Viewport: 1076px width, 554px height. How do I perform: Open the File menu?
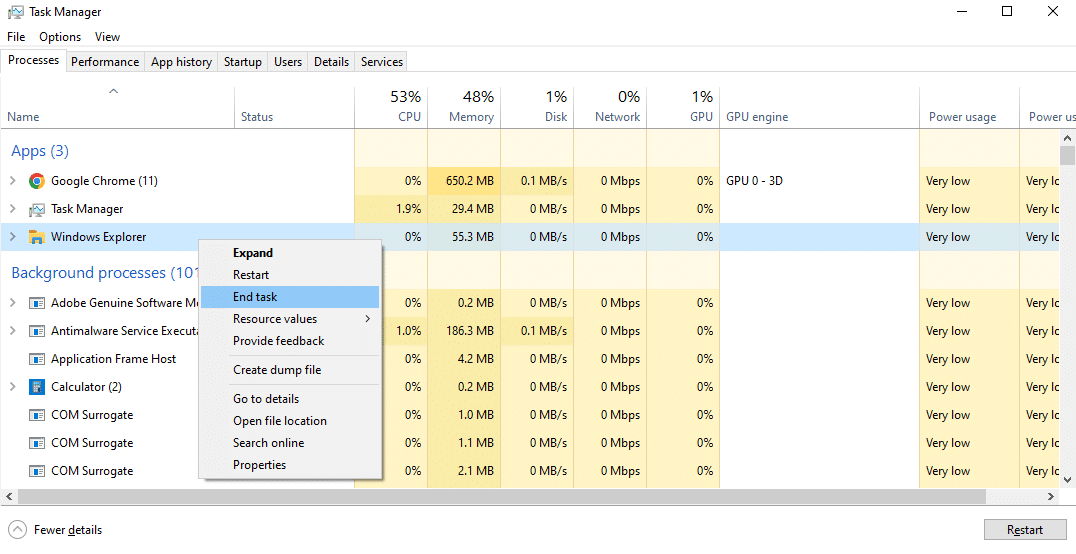(x=16, y=37)
